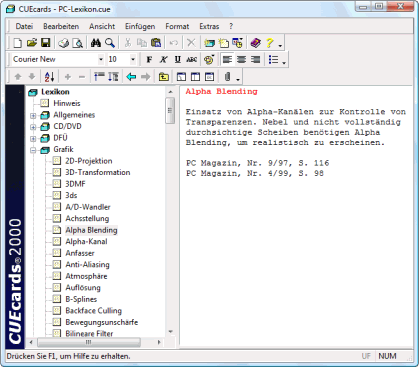Open the Extras menu
The image size is (419, 367).
(209, 26)
